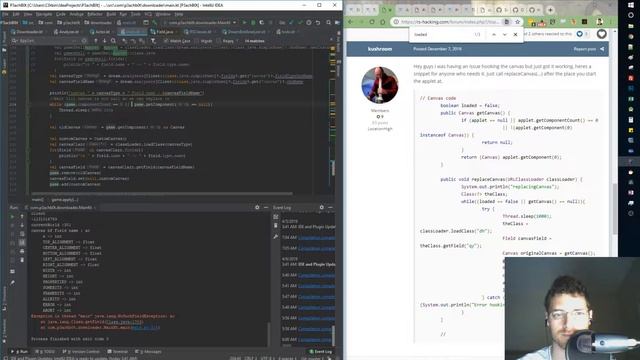Open the View menu in IntelliJ
This screenshot has height=360, width=640.
[27, 14]
